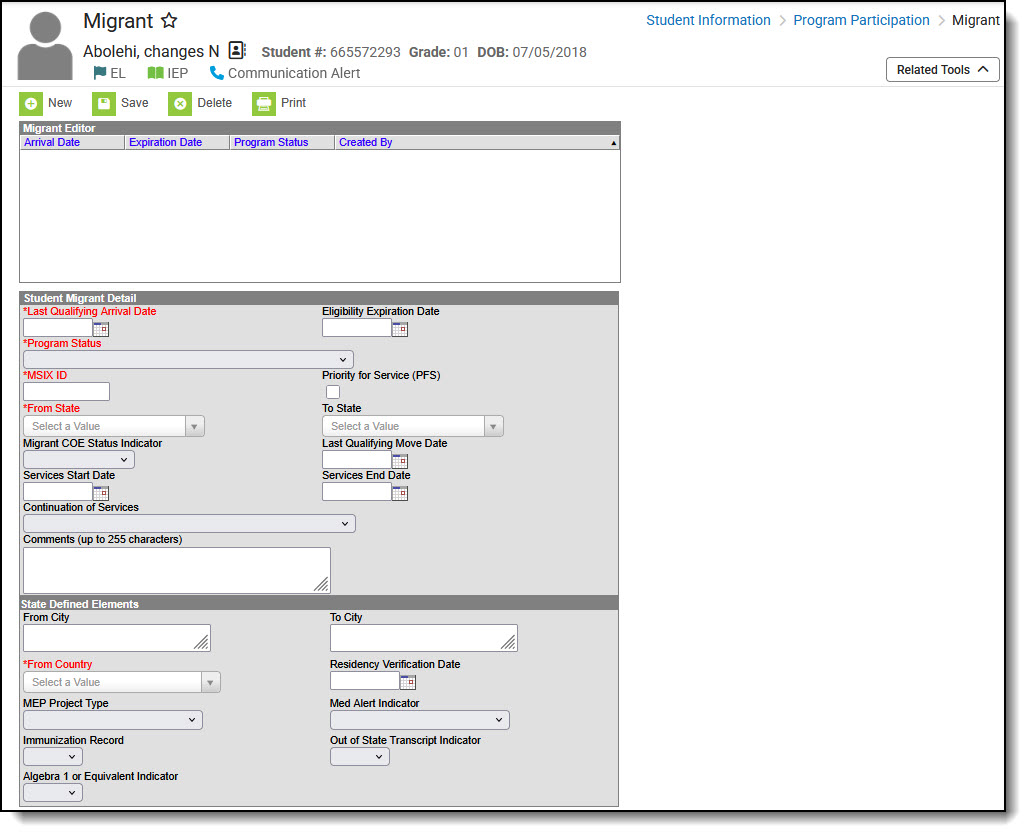Click the Student # 665572293 text

pos(330,53)
